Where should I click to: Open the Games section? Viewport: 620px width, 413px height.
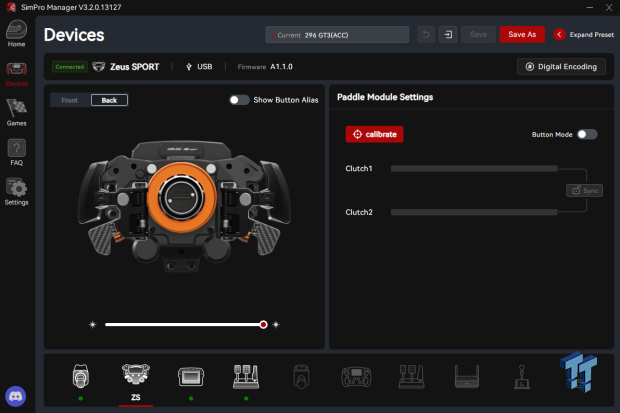coord(16,113)
